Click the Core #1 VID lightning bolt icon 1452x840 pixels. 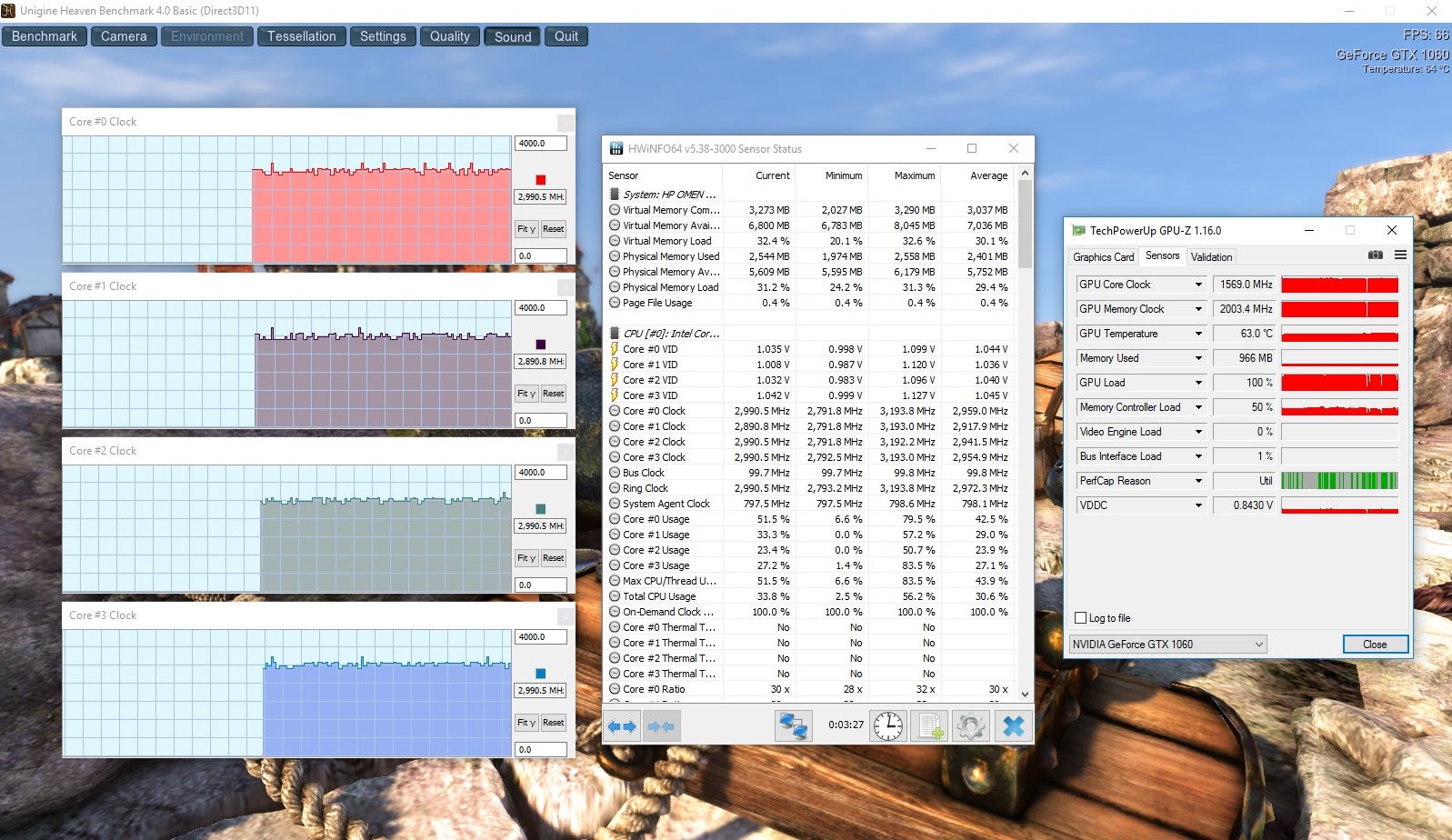615,365
